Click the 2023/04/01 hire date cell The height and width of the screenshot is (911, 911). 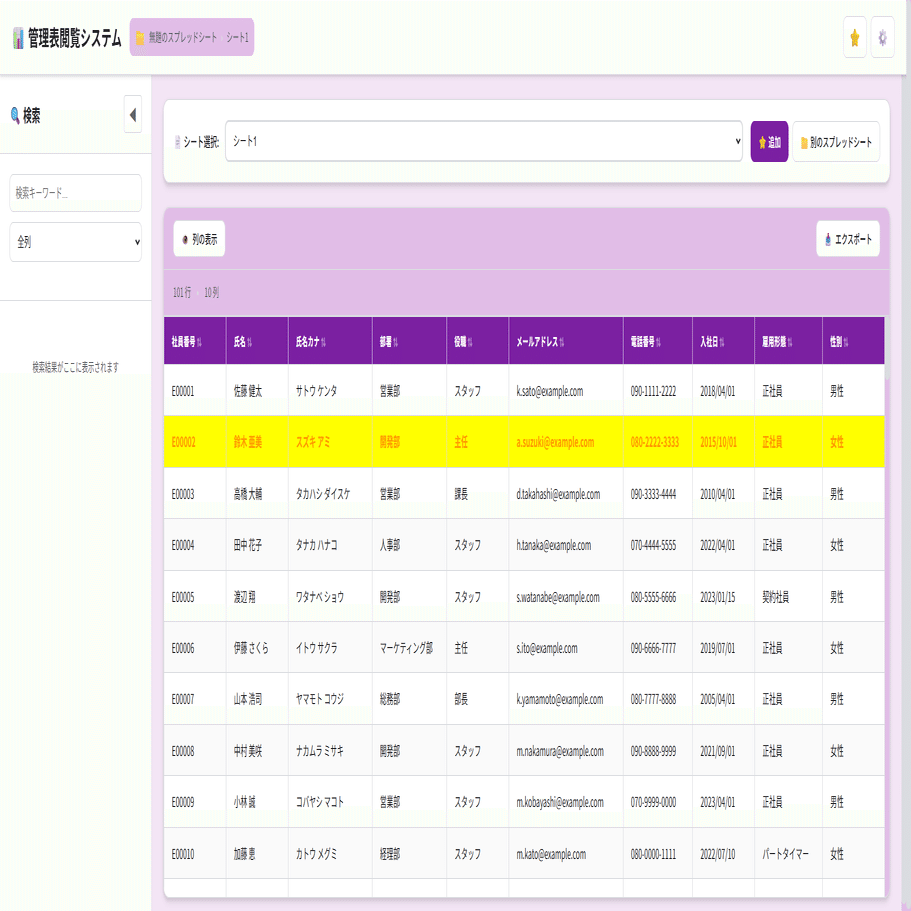click(723, 802)
